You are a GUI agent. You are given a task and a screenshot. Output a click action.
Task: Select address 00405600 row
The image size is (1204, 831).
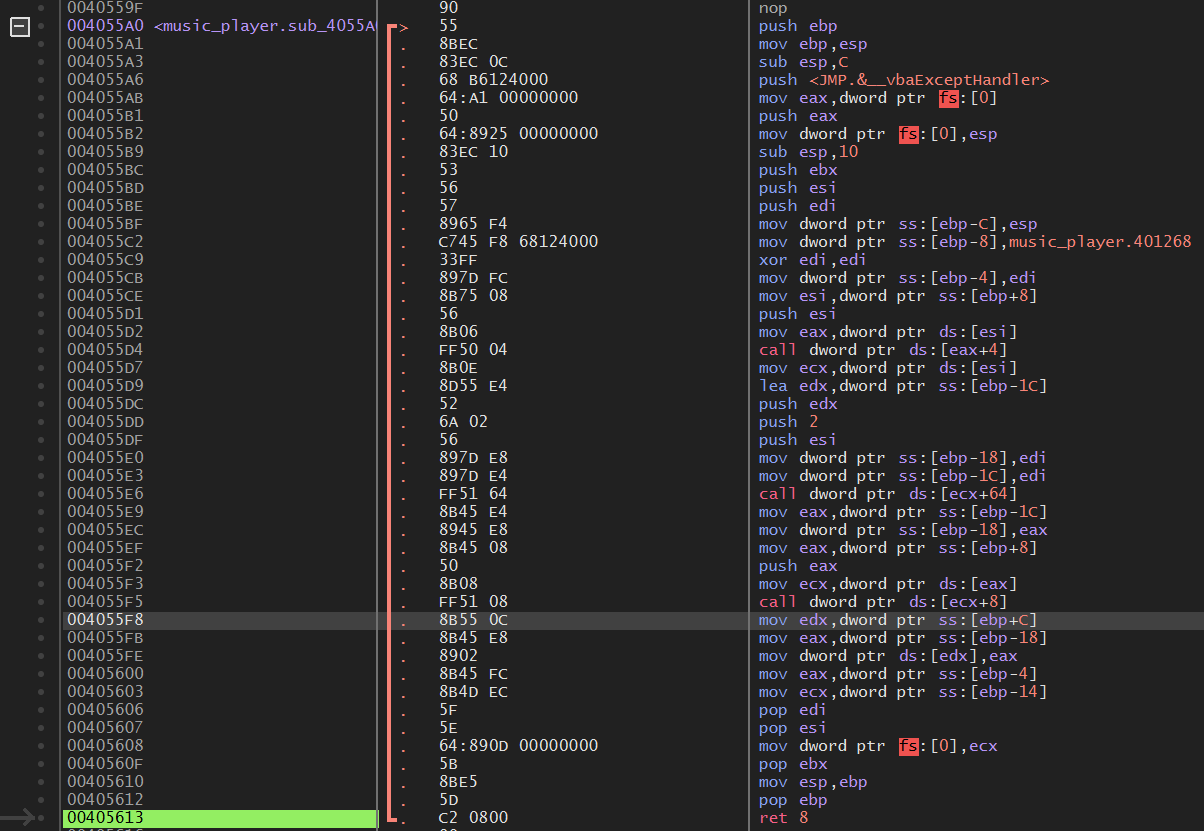[105, 674]
